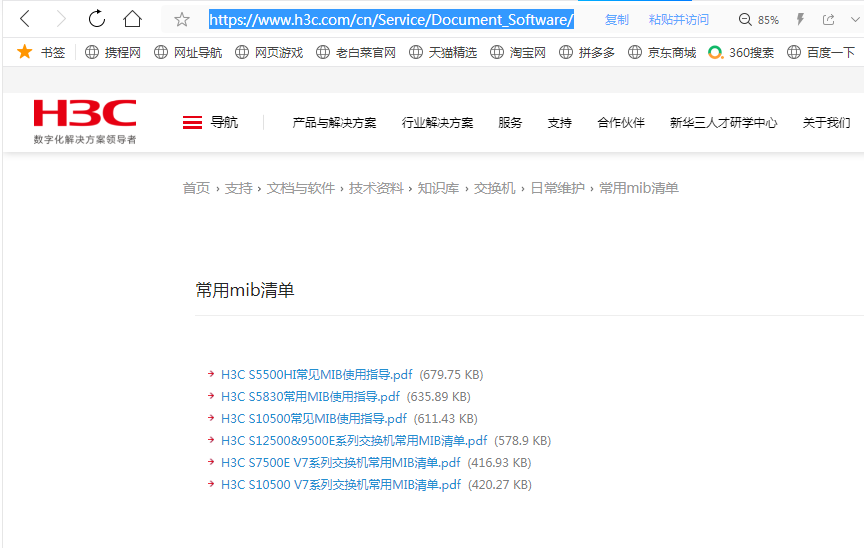The image size is (864, 548).
Task: Open the 拼多多 bookmark
Action: 587,52
